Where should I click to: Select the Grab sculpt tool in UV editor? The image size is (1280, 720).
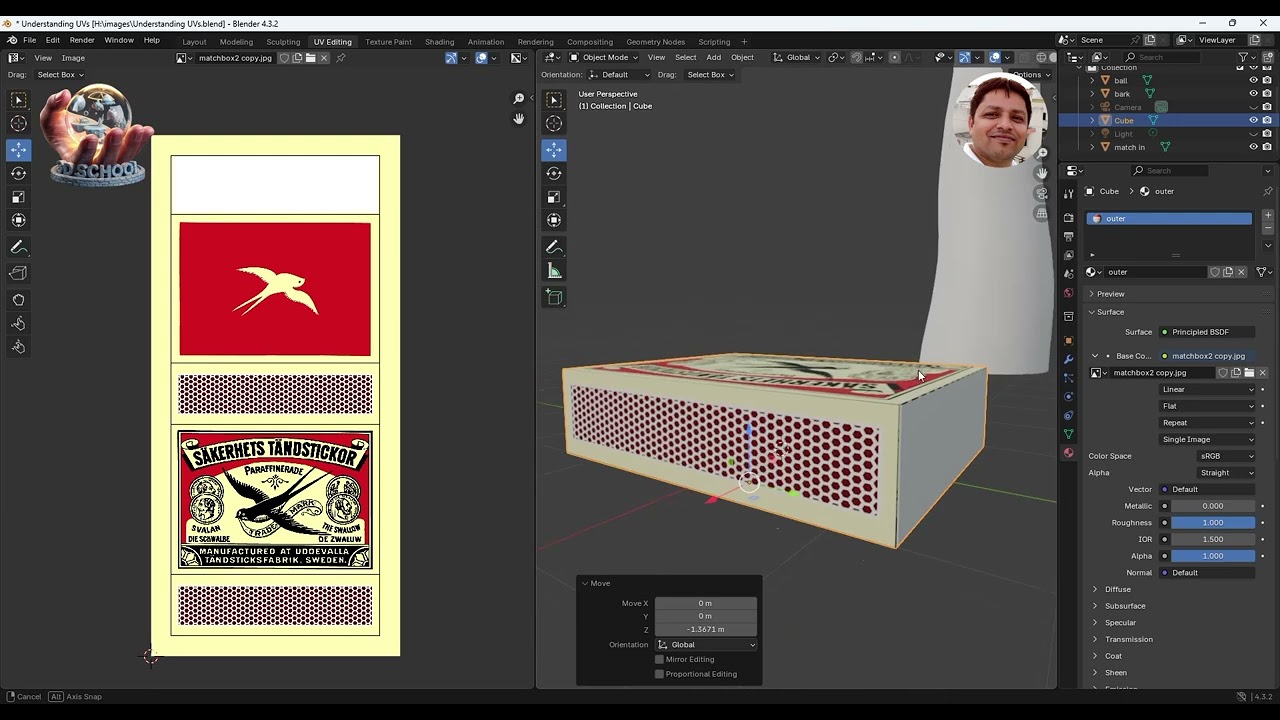click(x=18, y=300)
